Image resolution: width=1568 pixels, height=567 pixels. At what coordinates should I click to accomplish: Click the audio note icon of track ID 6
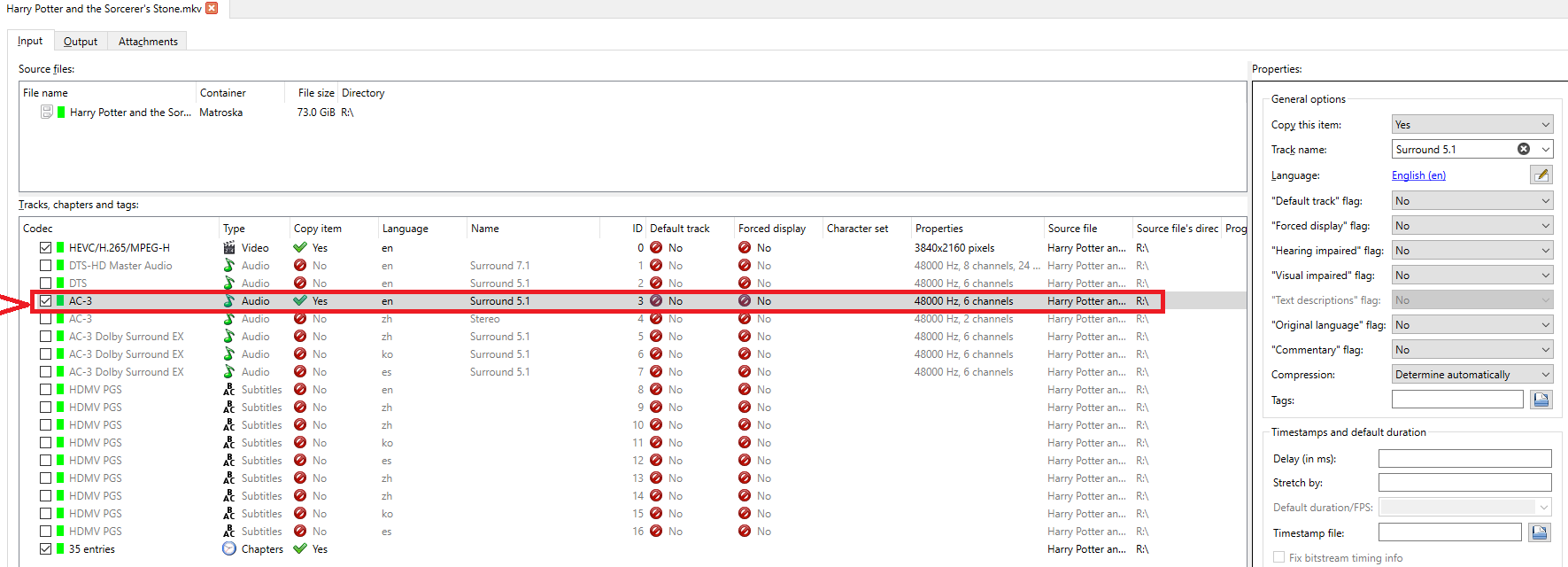point(229,354)
